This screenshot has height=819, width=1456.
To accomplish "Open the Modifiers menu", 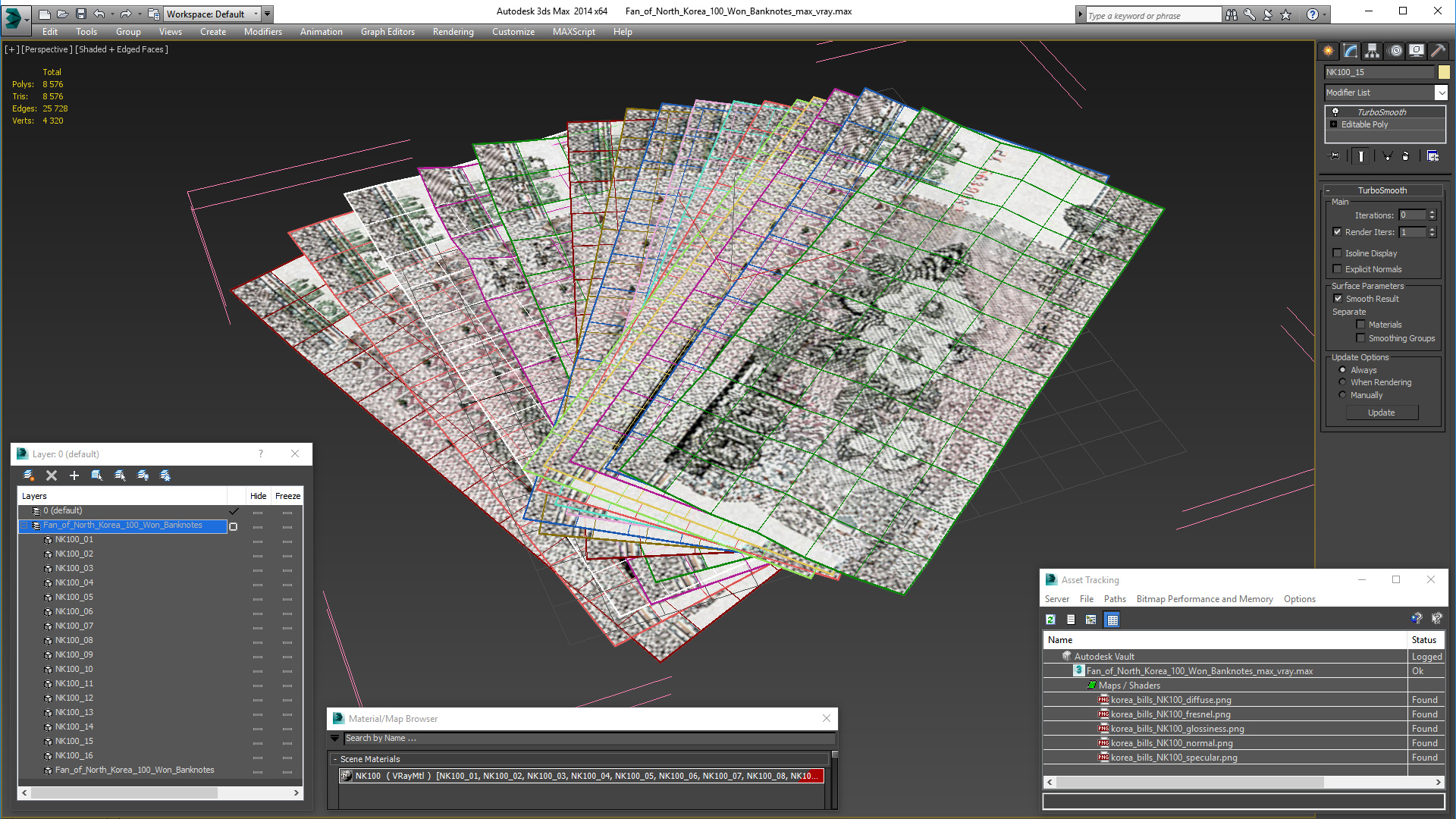I will tap(263, 32).
